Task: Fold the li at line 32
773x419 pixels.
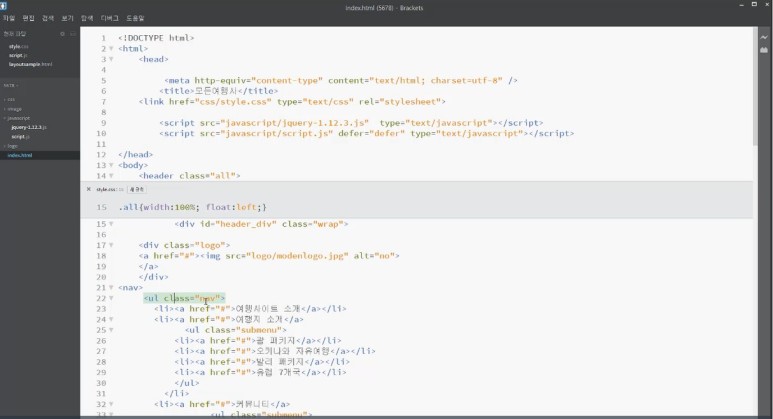Action: pos(111,404)
